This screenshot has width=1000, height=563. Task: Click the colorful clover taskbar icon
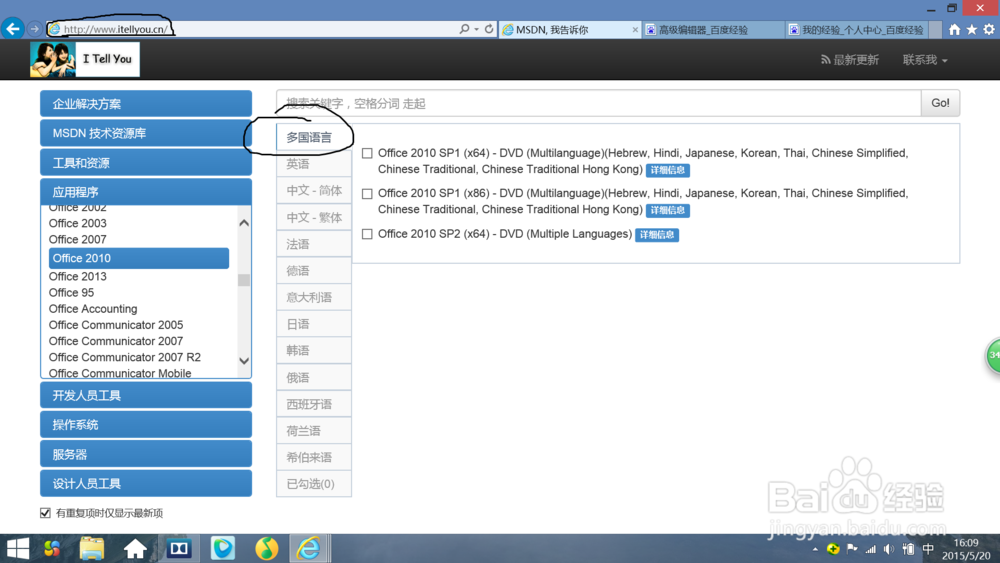(x=52, y=548)
